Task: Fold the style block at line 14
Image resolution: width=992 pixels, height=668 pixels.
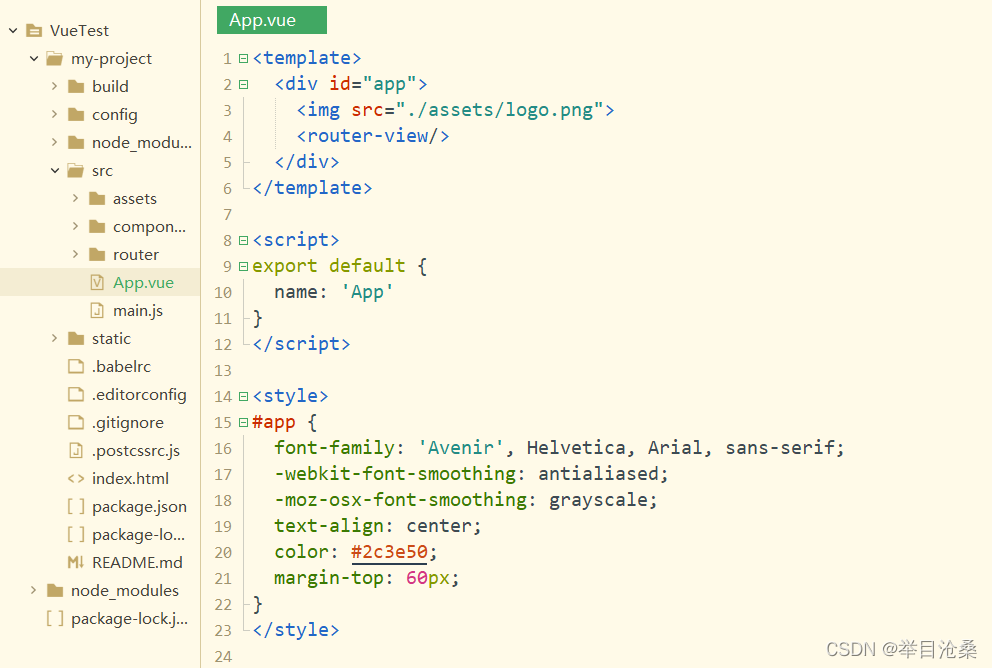Action: pyautogui.click(x=244, y=397)
